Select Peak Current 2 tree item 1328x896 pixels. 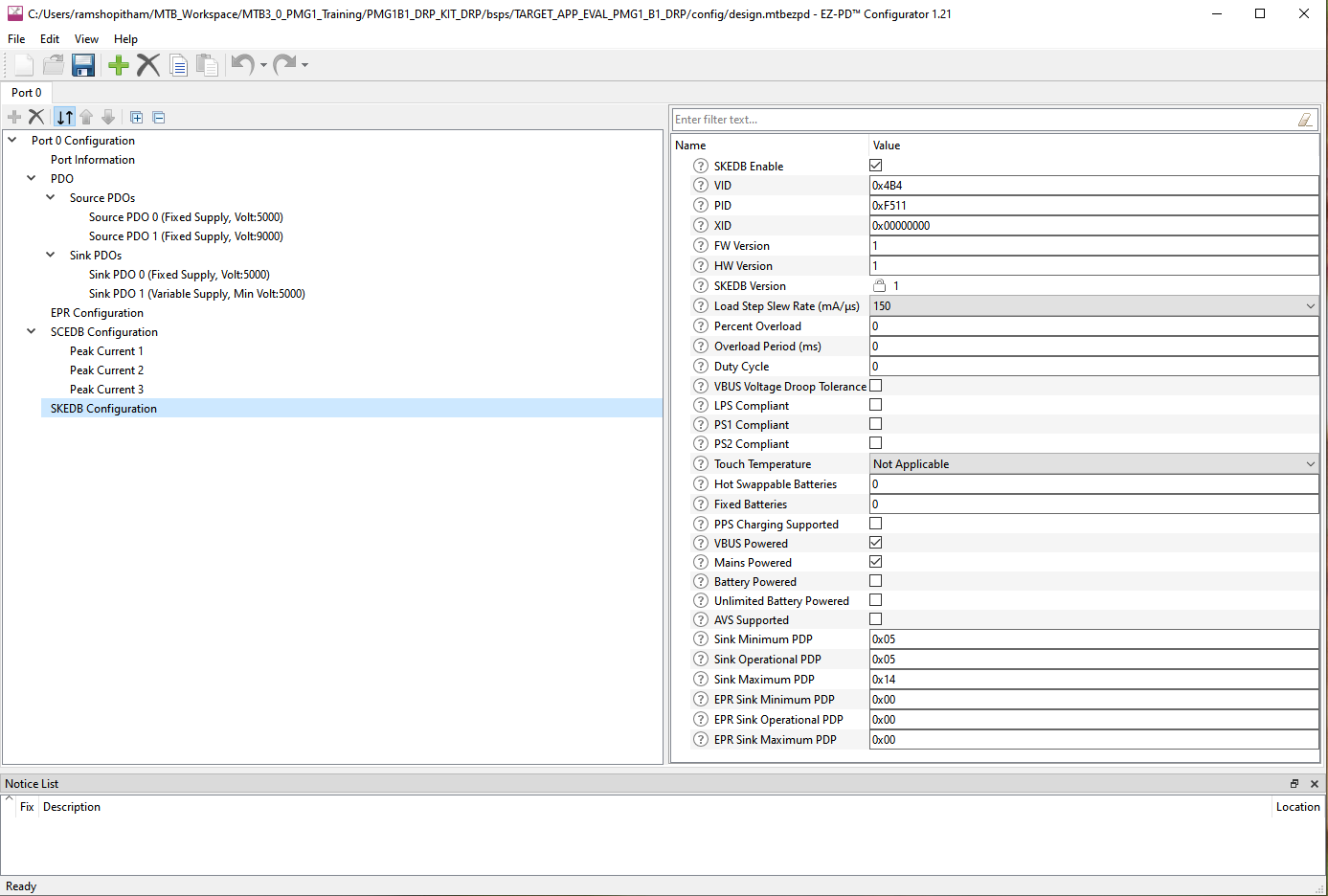point(106,370)
